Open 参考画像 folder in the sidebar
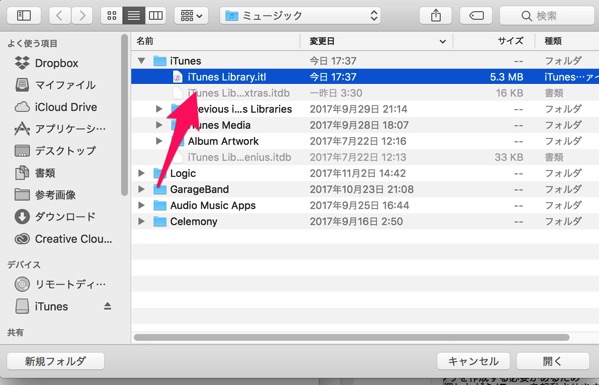Viewport: 599px width, 385px height. pos(45,195)
